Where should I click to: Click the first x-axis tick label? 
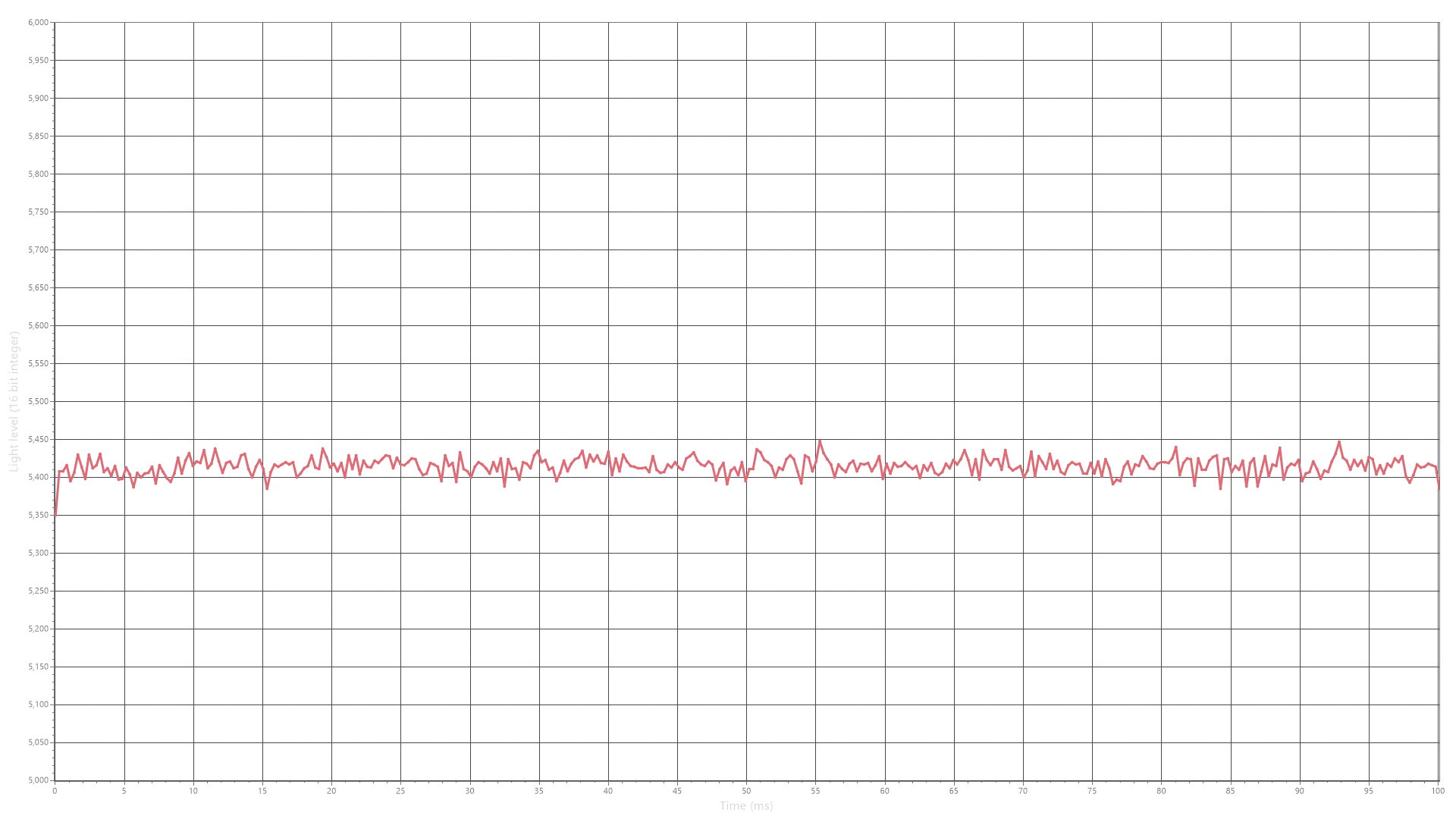tap(55, 789)
